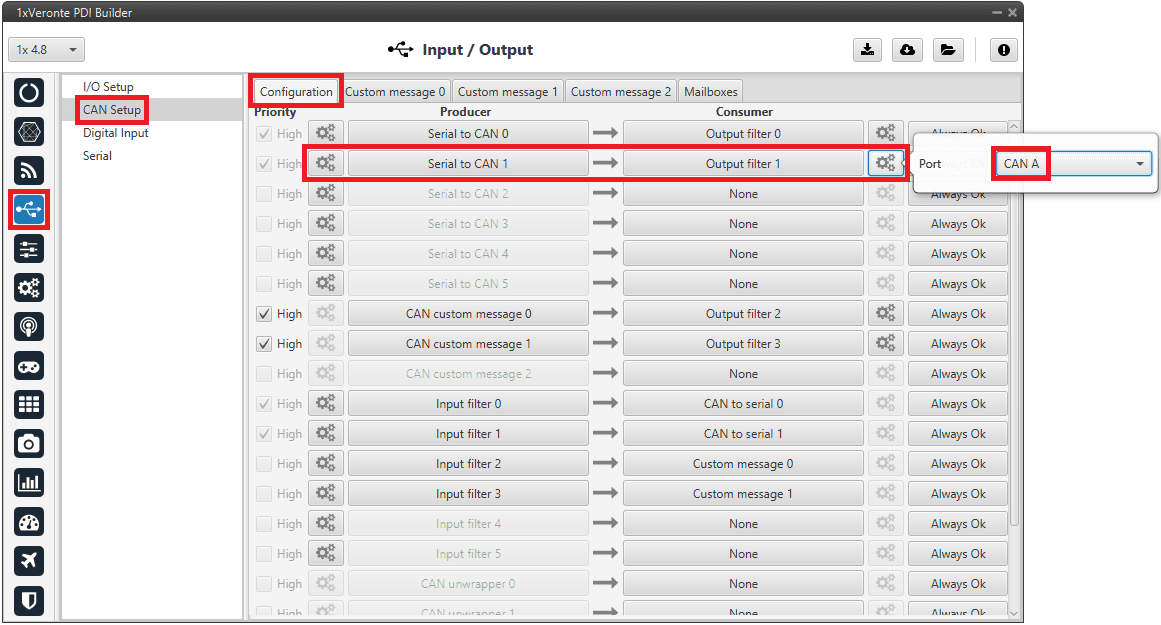Select the gamepad icon in left sidebar
The image size is (1161, 625).
29,366
